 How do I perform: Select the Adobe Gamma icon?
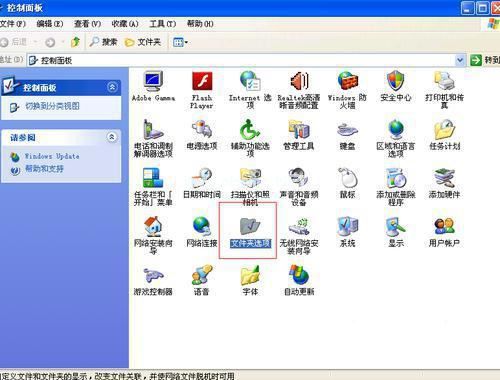pyautogui.click(x=153, y=87)
